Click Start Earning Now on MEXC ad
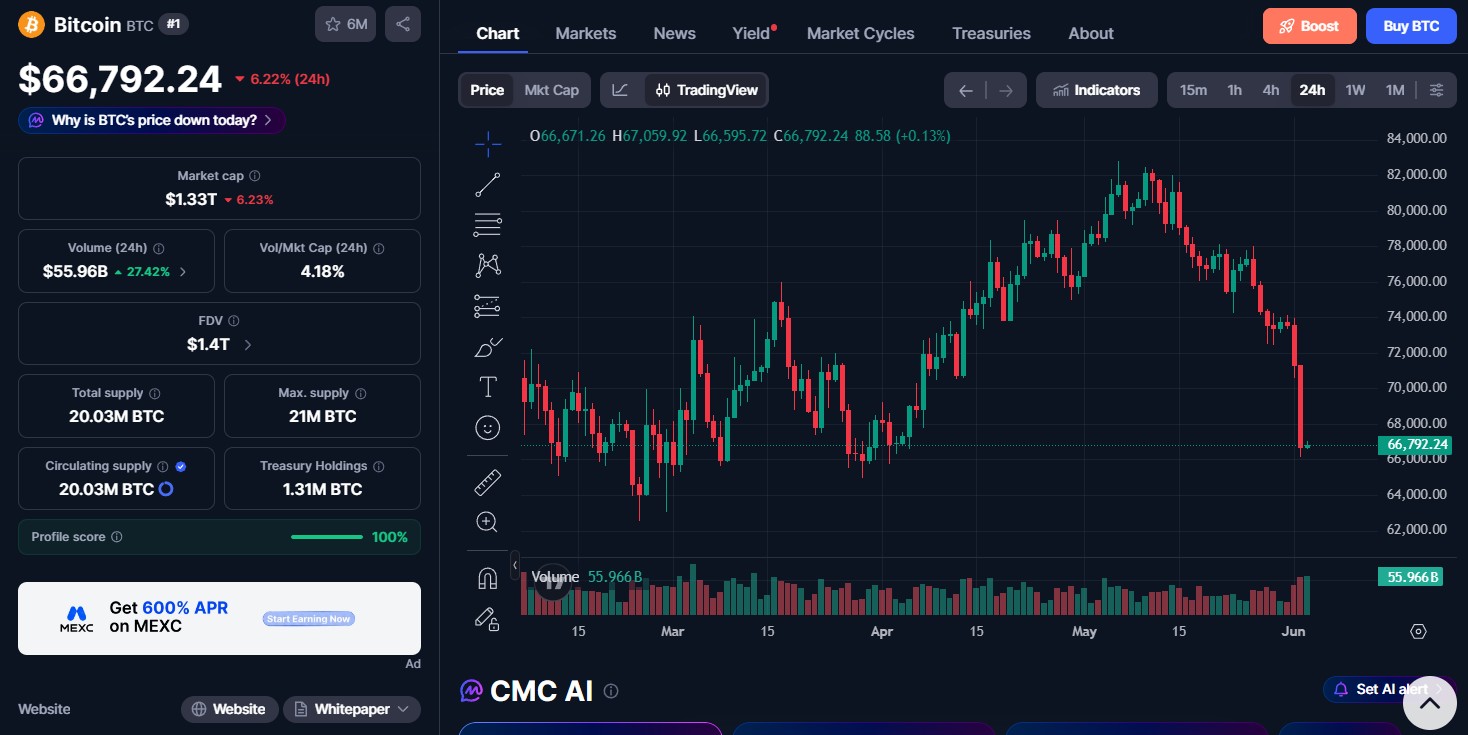The image size is (1468, 735). coord(309,619)
